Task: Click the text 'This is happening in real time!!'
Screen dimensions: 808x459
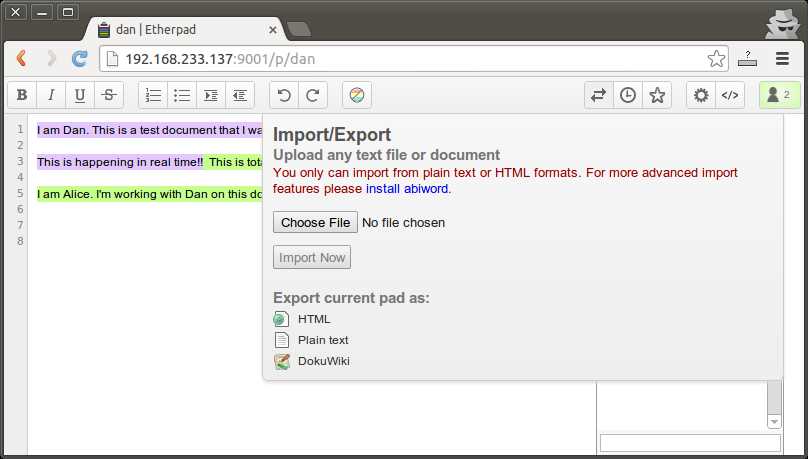Action: click(x=120, y=162)
